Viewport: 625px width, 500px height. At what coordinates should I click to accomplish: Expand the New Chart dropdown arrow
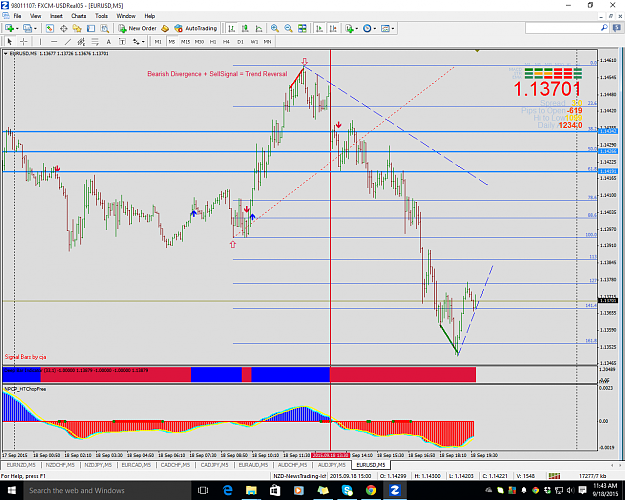(17, 28)
